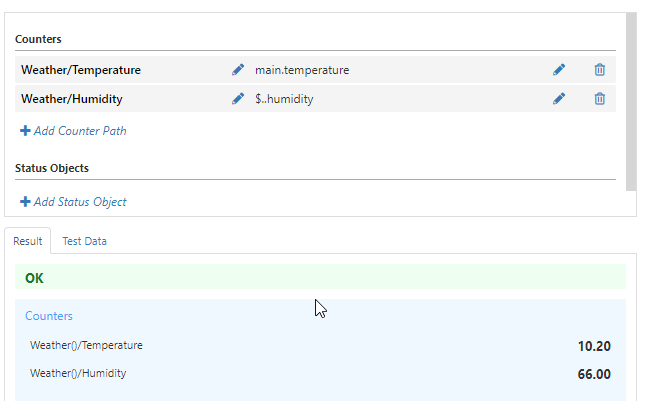Viewport: 647px width, 401px height.
Task: Click the vertical scrollbar of the settings panel
Action: [631, 101]
